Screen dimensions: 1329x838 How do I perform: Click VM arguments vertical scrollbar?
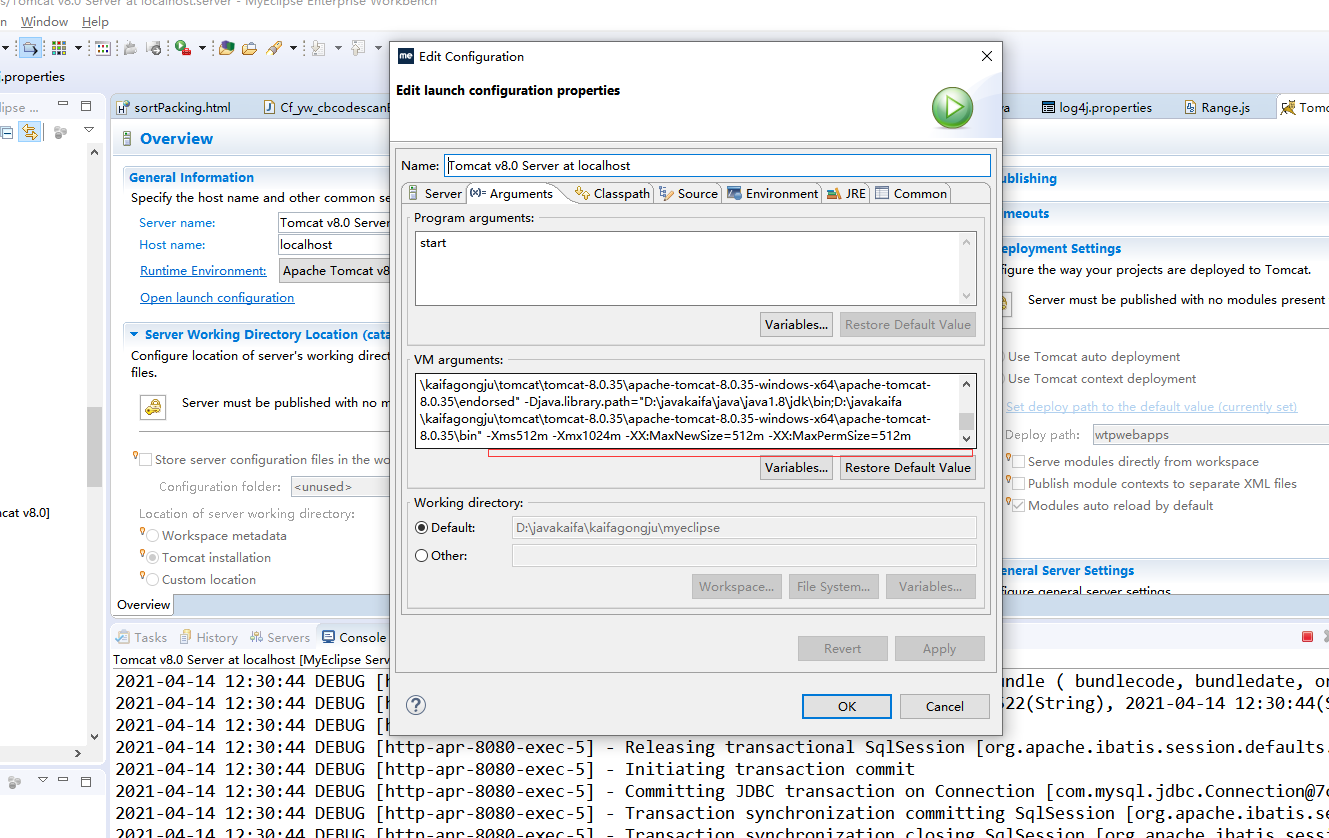pyautogui.click(x=966, y=411)
